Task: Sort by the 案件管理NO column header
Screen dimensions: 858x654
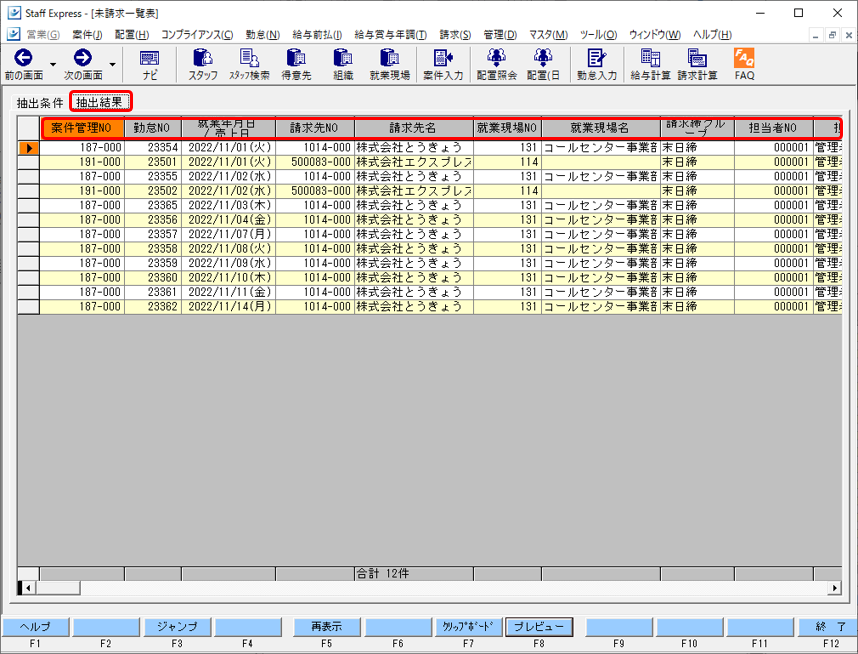Action: (83, 128)
